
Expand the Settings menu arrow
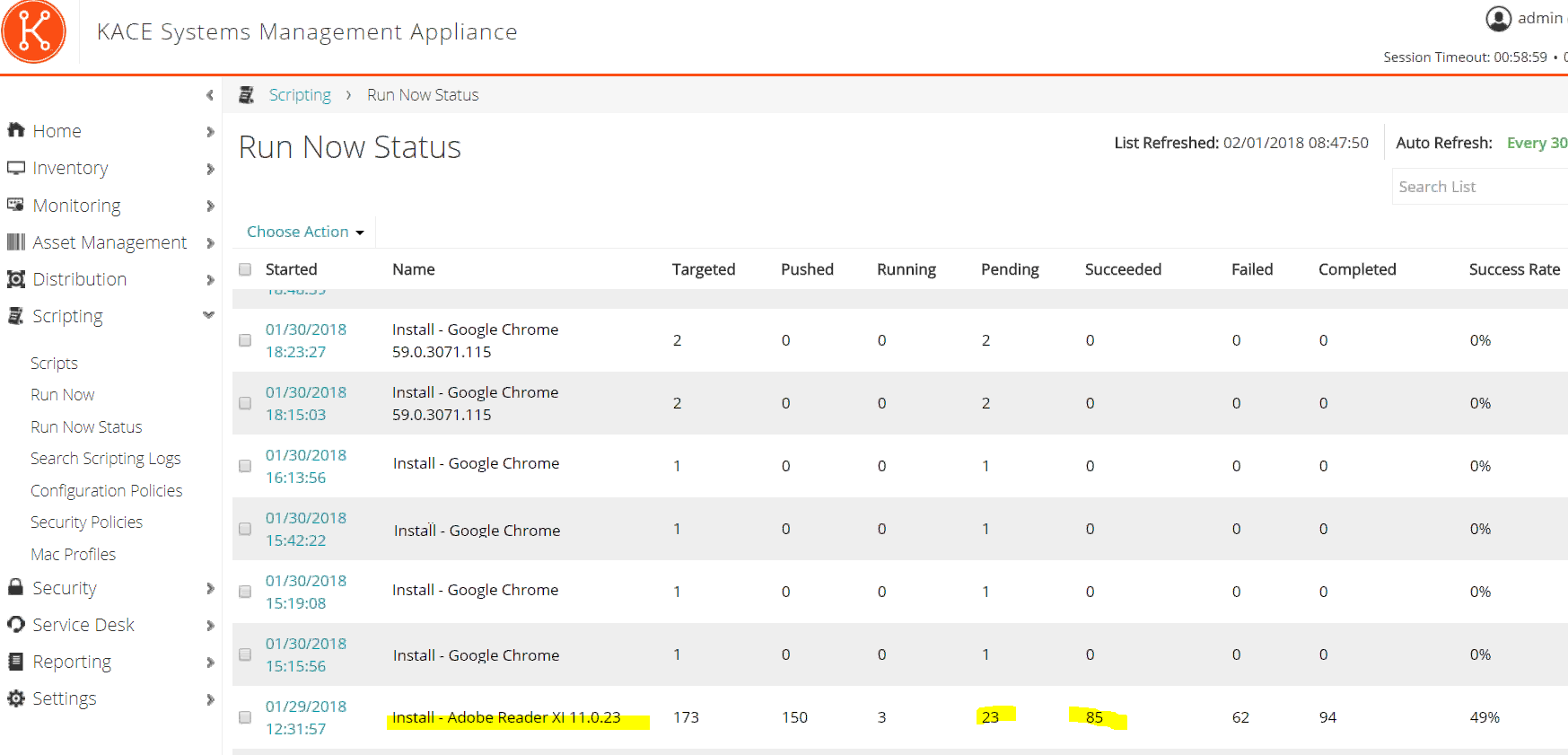click(x=210, y=699)
